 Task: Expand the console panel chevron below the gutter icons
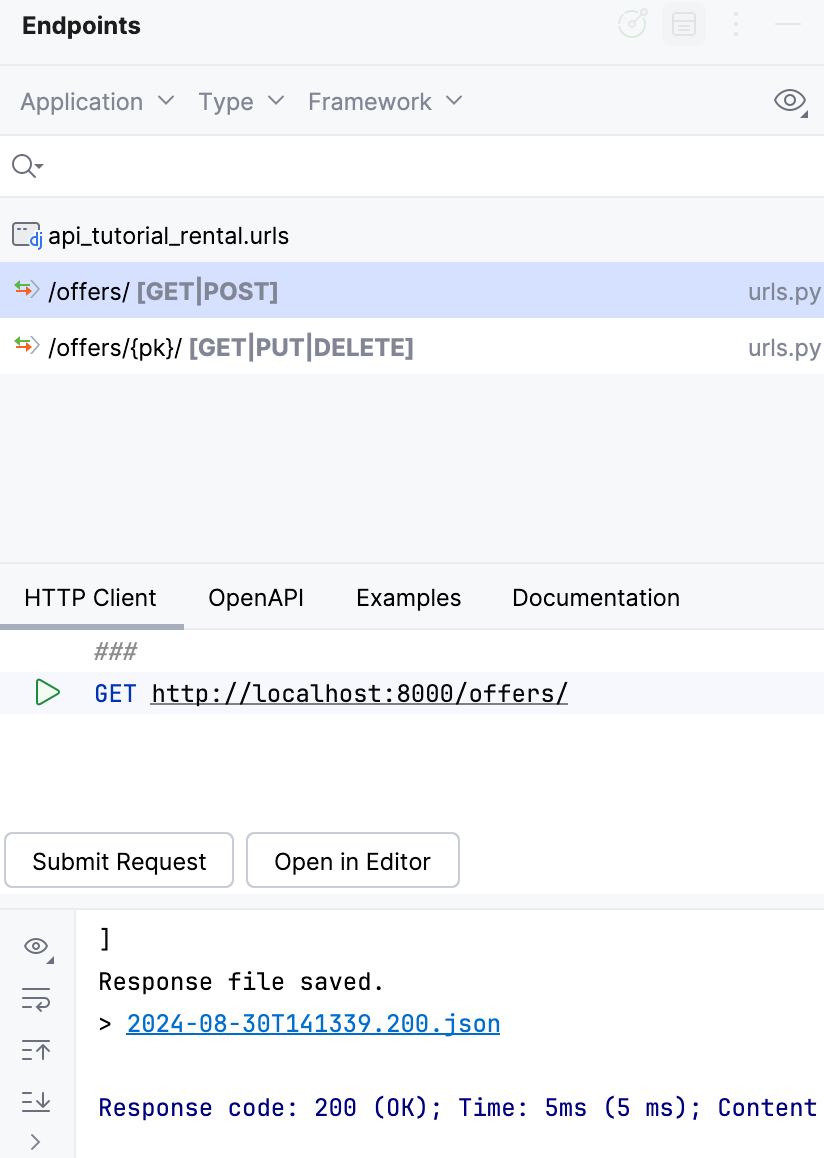pos(36,1142)
